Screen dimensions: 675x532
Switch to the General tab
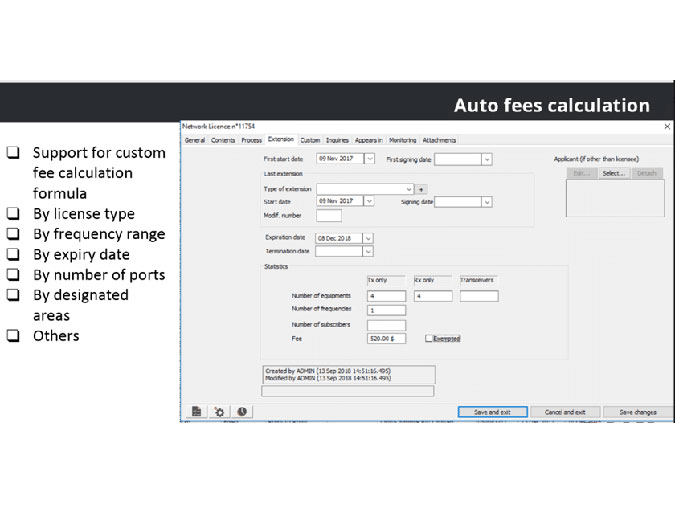pos(195,140)
